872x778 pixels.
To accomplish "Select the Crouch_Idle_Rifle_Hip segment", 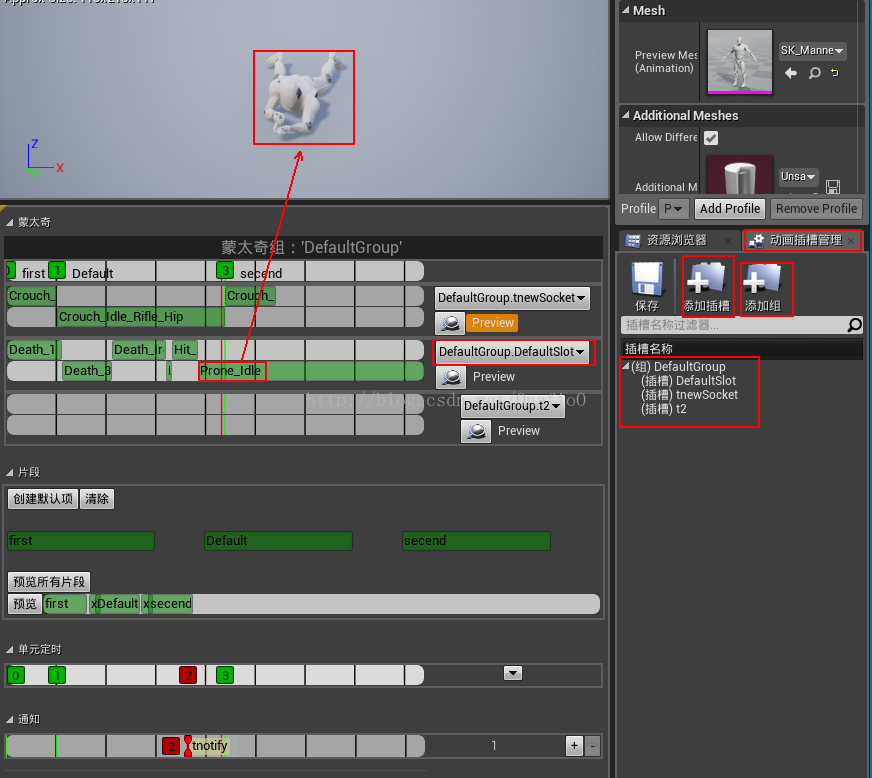I will [x=139, y=317].
